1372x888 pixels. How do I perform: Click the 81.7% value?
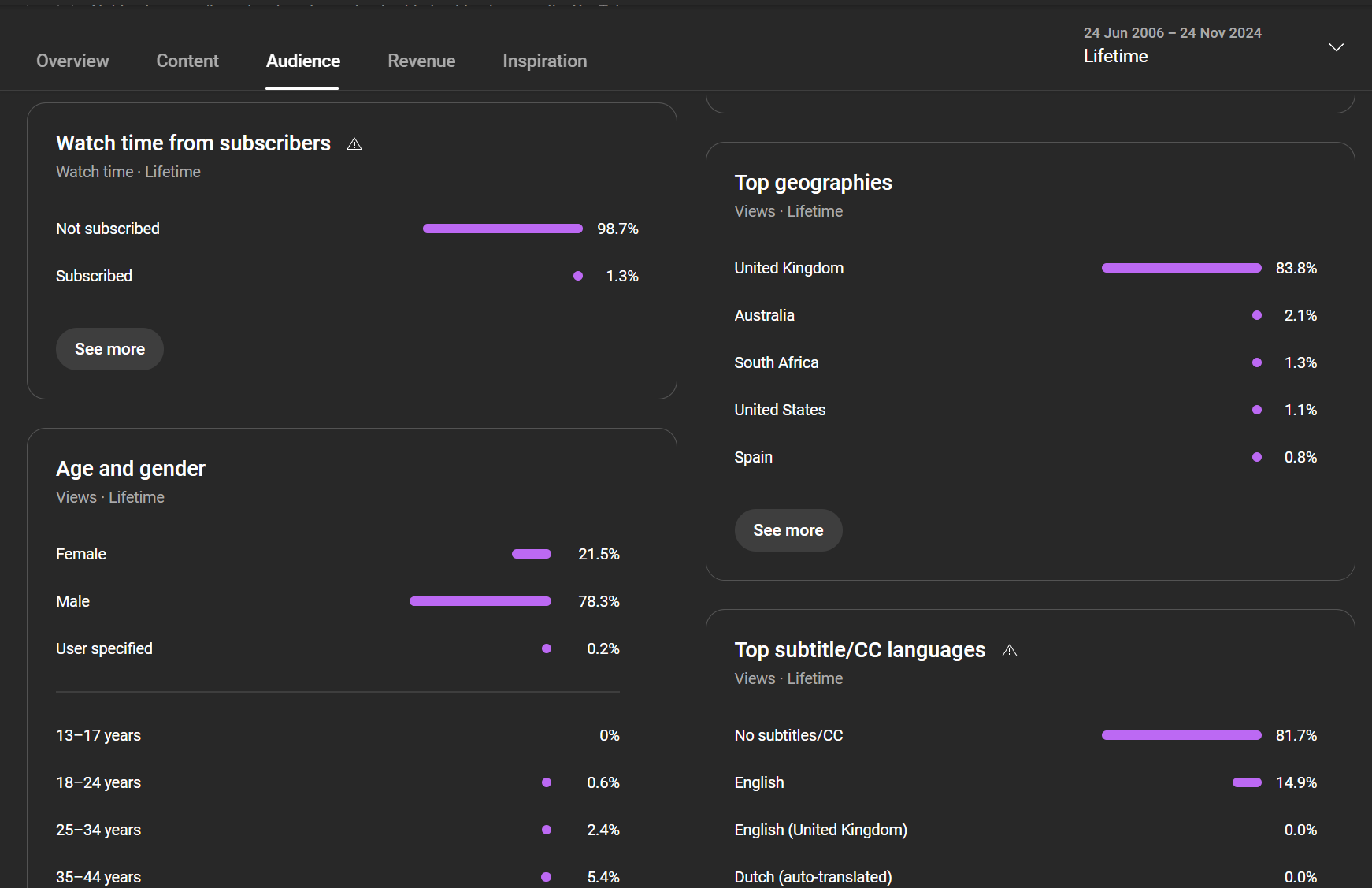click(x=1296, y=735)
